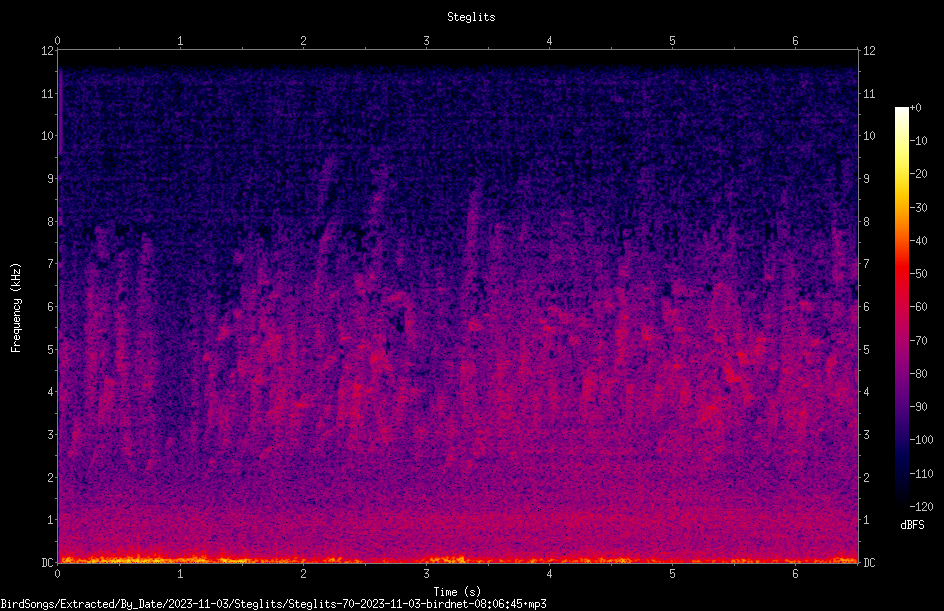944x611 pixels.
Task: Click the dBFS unit label
Action: point(912,525)
